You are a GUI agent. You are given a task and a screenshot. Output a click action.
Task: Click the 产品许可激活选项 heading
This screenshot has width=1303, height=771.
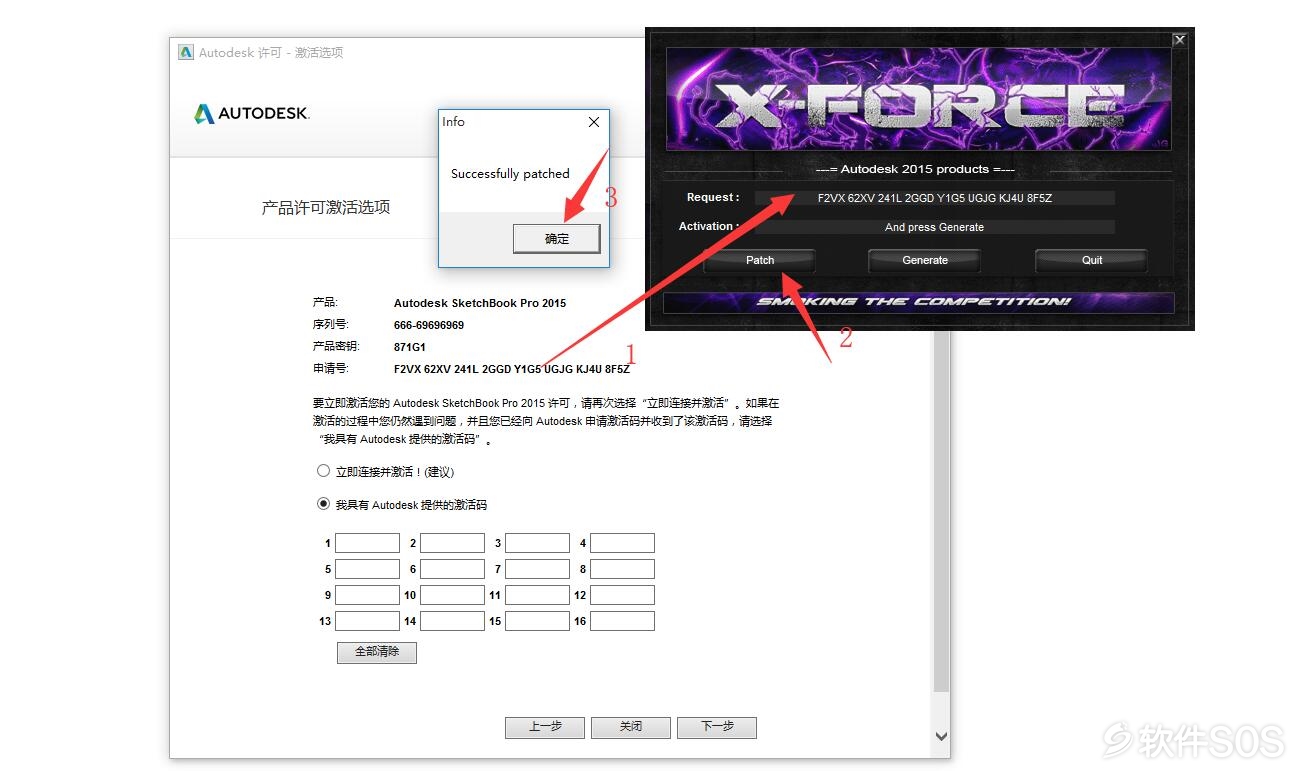pyautogui.click(x=326, y=208)
